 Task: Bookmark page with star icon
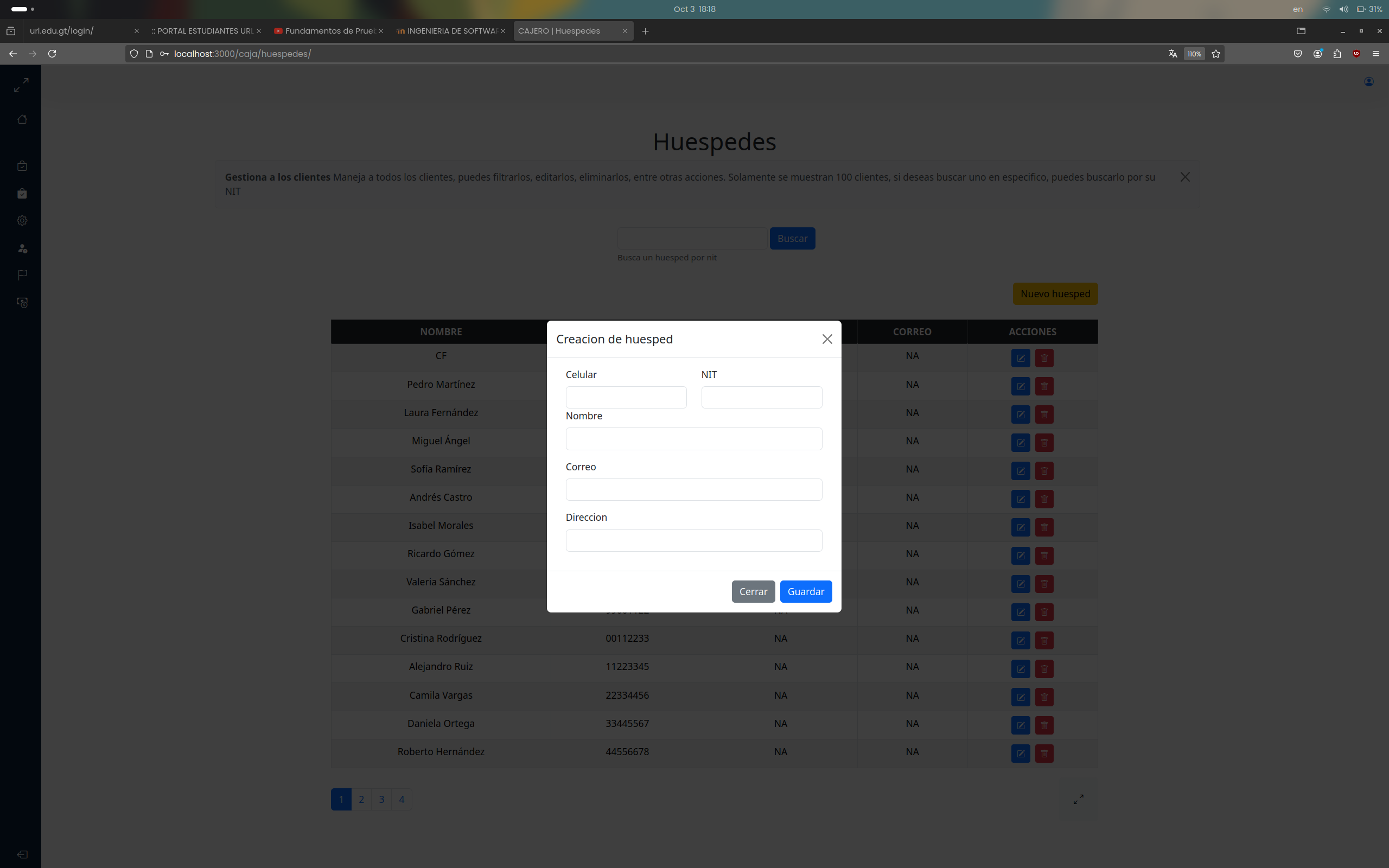(1215, 54)
